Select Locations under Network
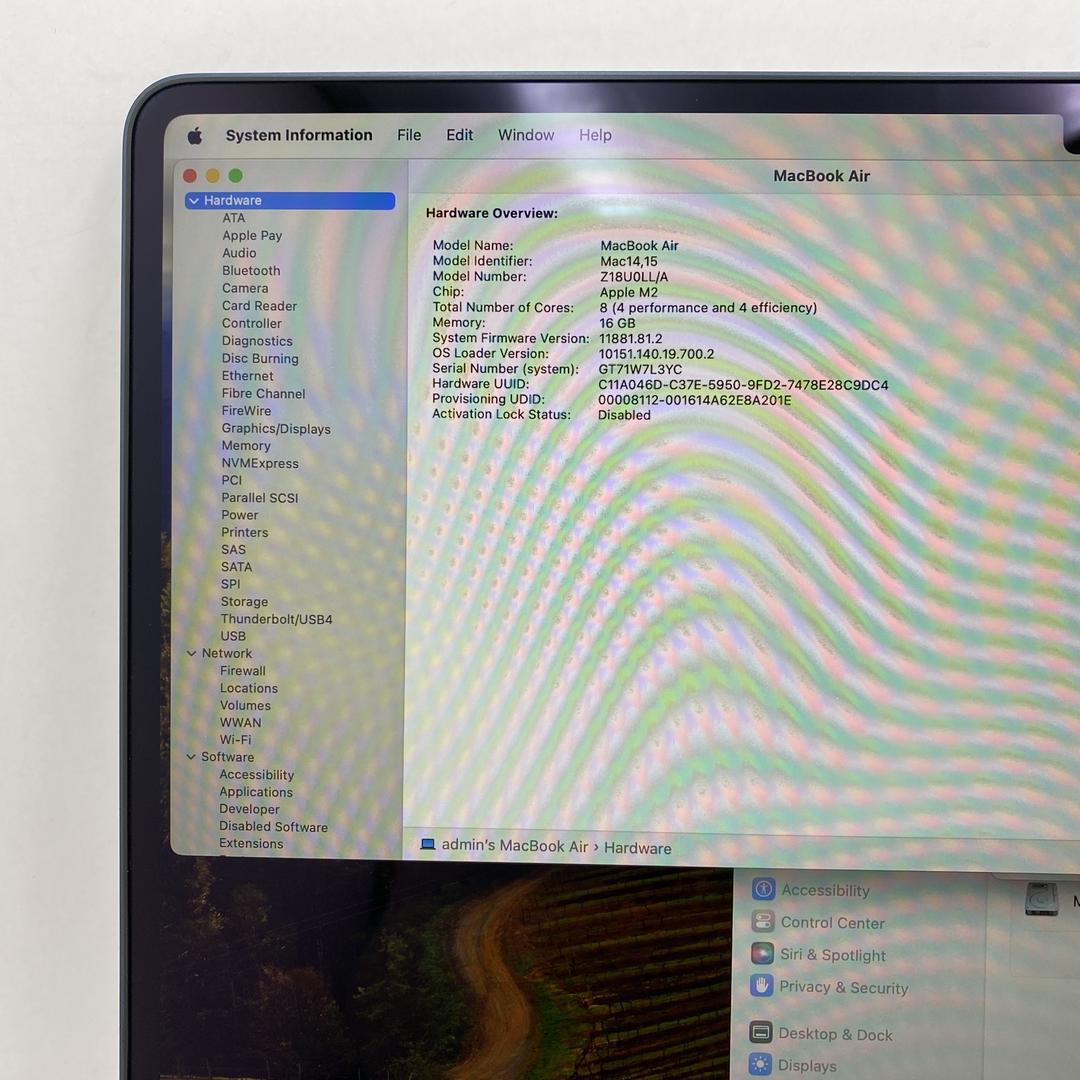Screen dimensions: 1080x1080 tap(249, 688)
